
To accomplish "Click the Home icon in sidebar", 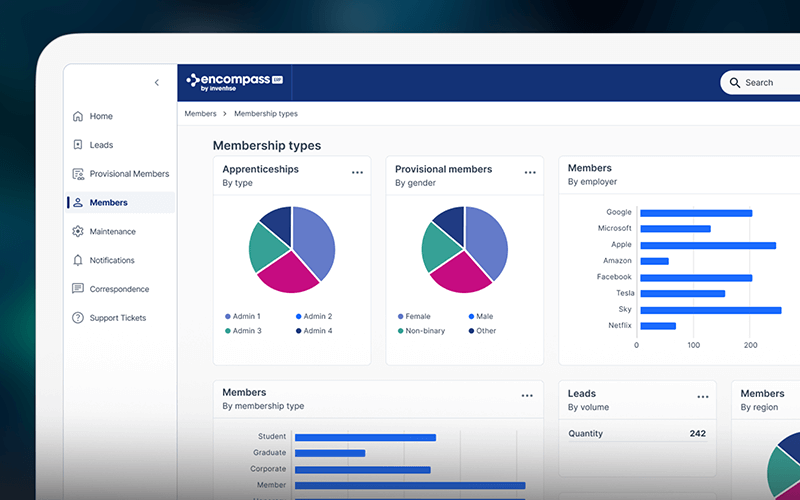I will pos(78,116).
